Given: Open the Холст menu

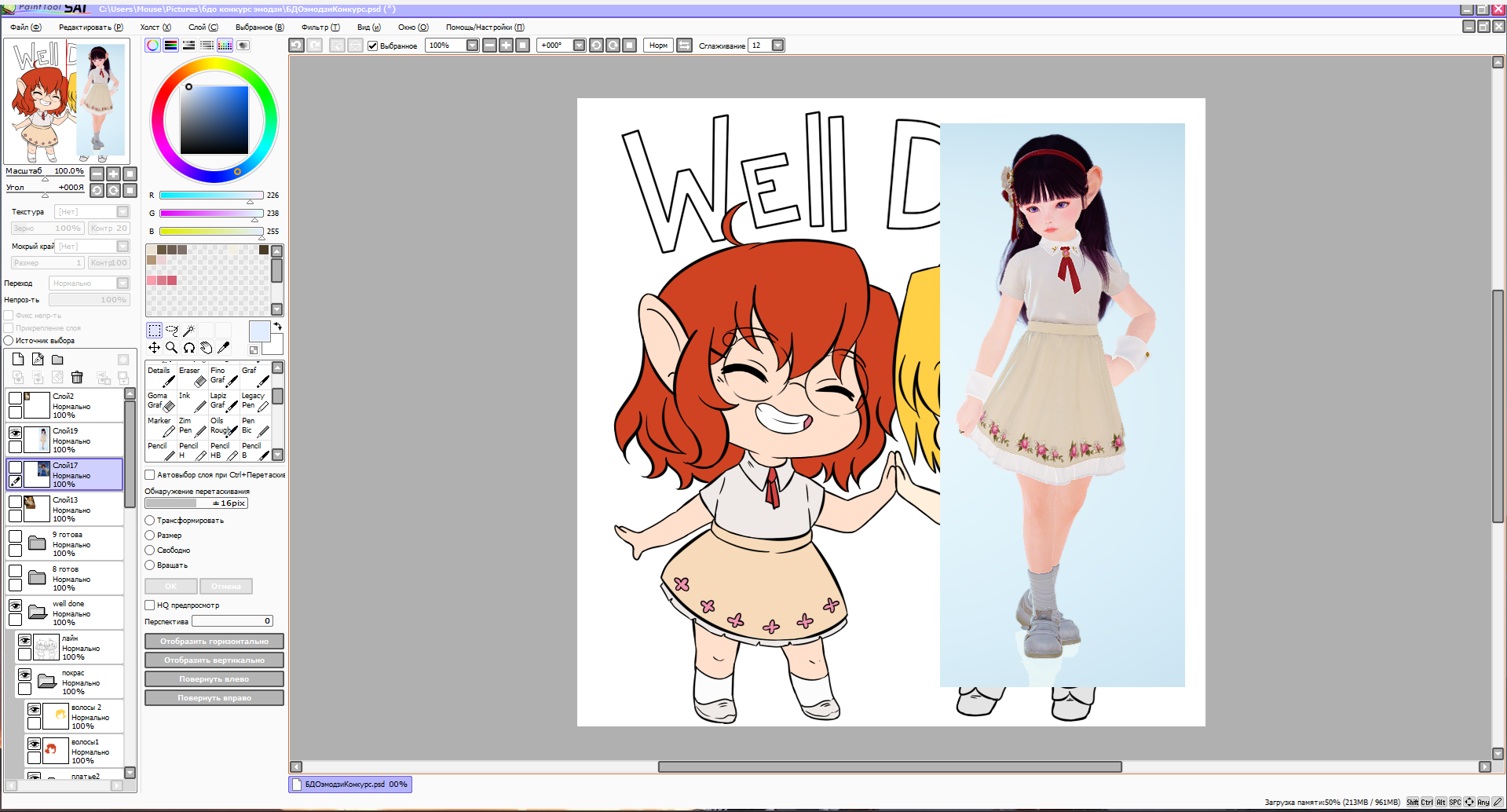Looking at the screenshot, I should tap(155, 27).
